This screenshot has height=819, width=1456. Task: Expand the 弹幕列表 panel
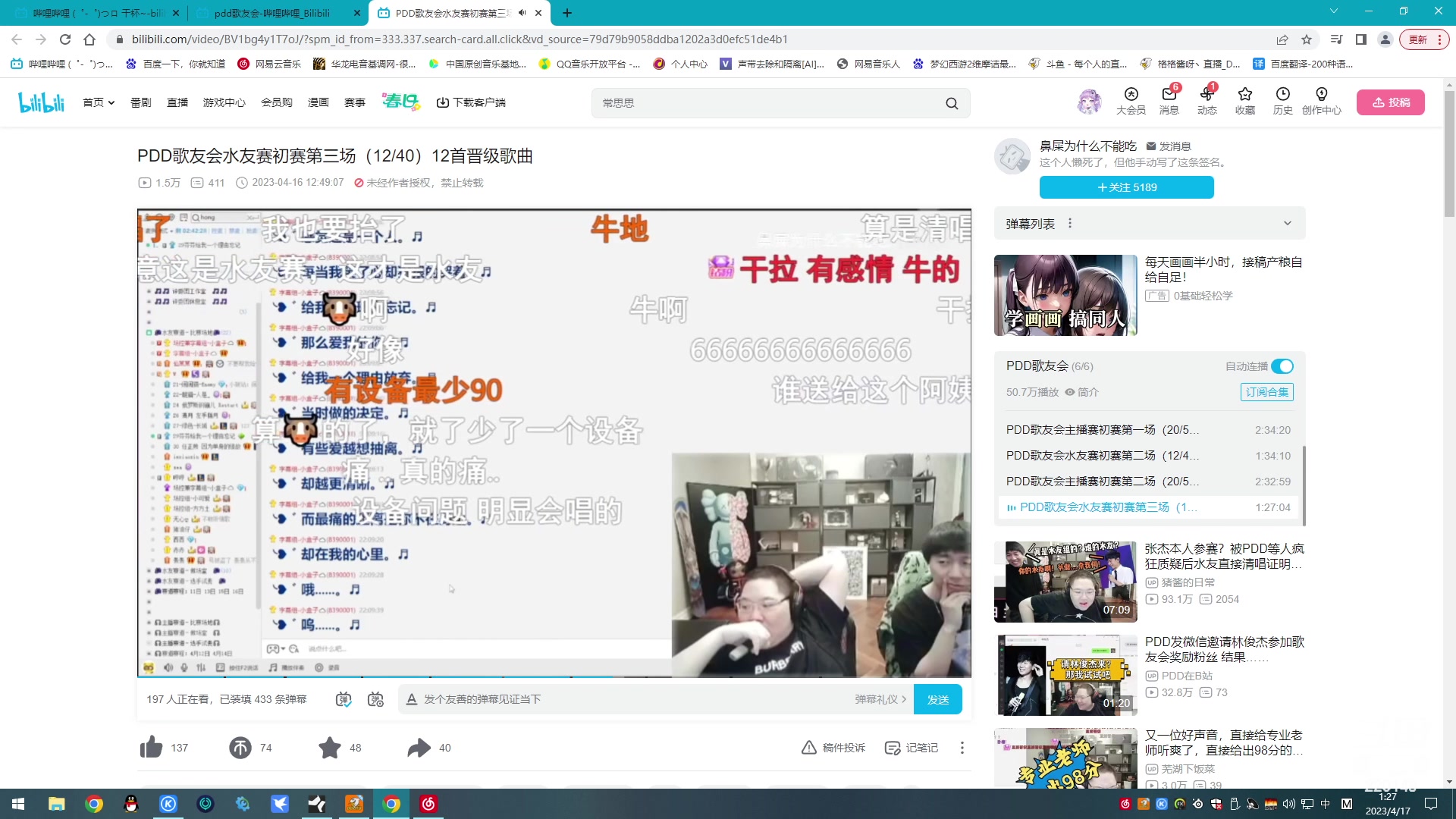(1287, 223)
